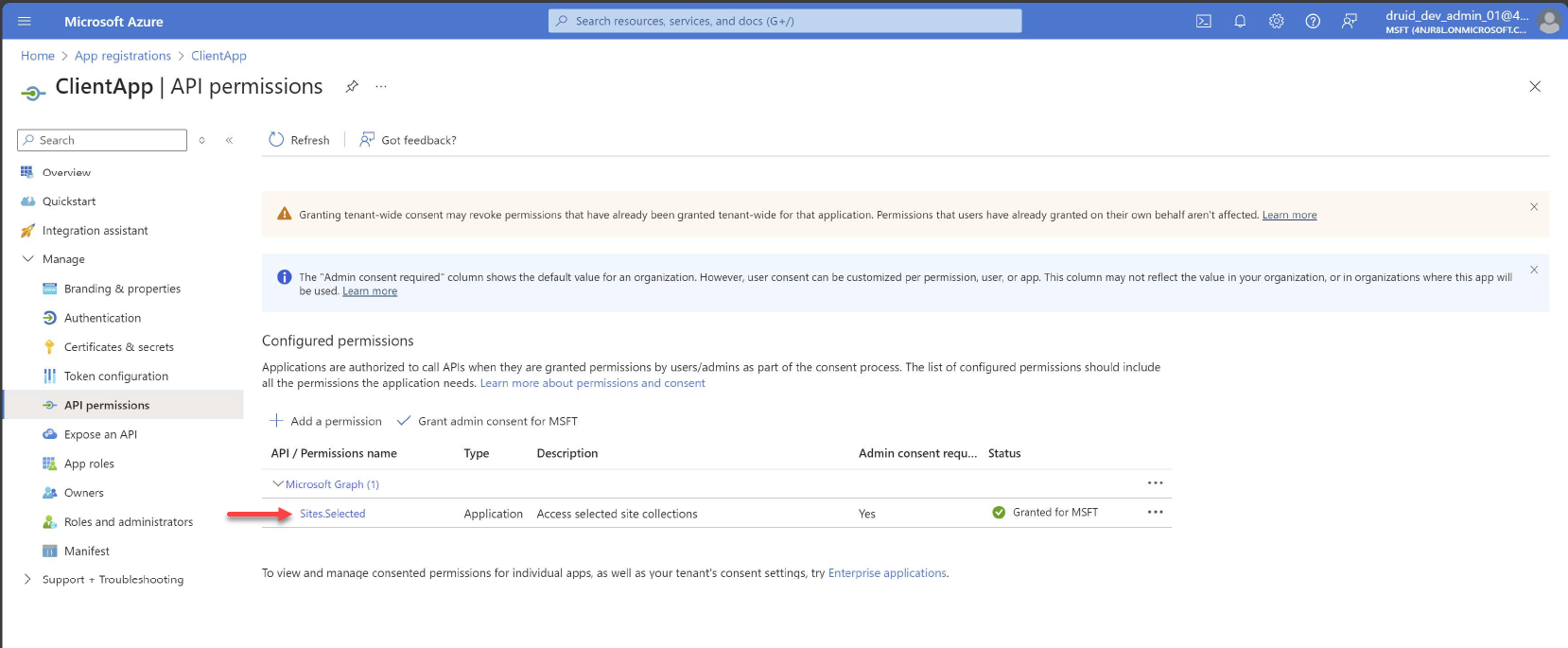This screenshot has width=1568, height=648.
Task: Collapse the left navigation menu
Action: tap(229, 140)
